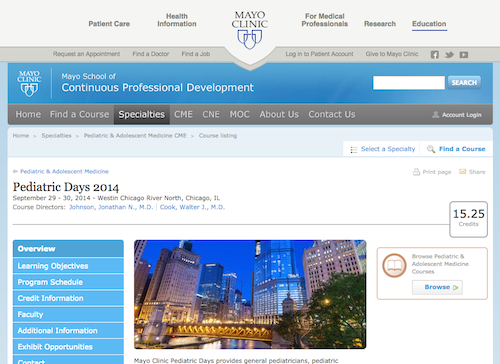Click Pediatric Days 2014 title text

[x=66, y=187]
